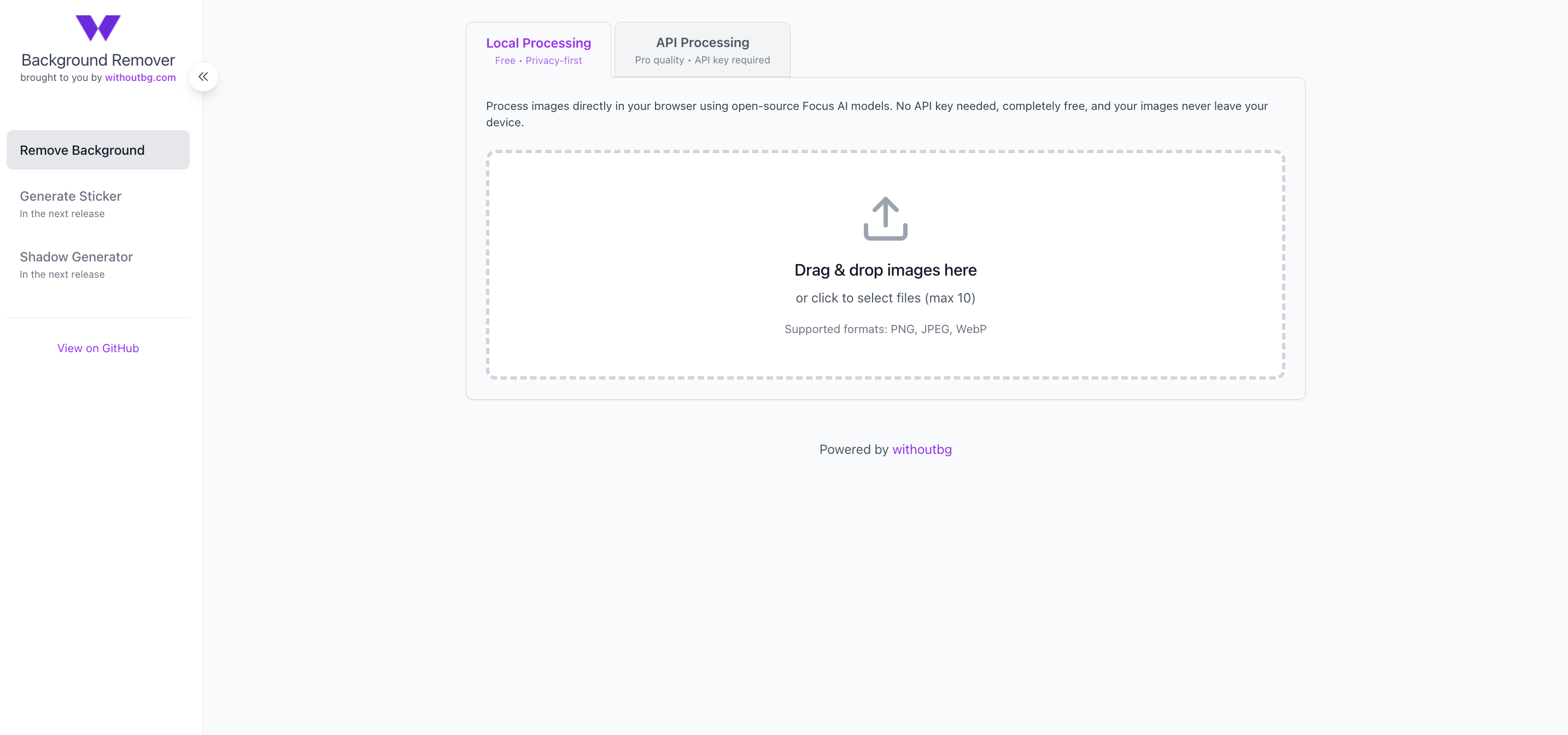The width and height of the screenshot is (1568, 735).
Task: Open the View on GitHub link
Action: pos(98,348)
